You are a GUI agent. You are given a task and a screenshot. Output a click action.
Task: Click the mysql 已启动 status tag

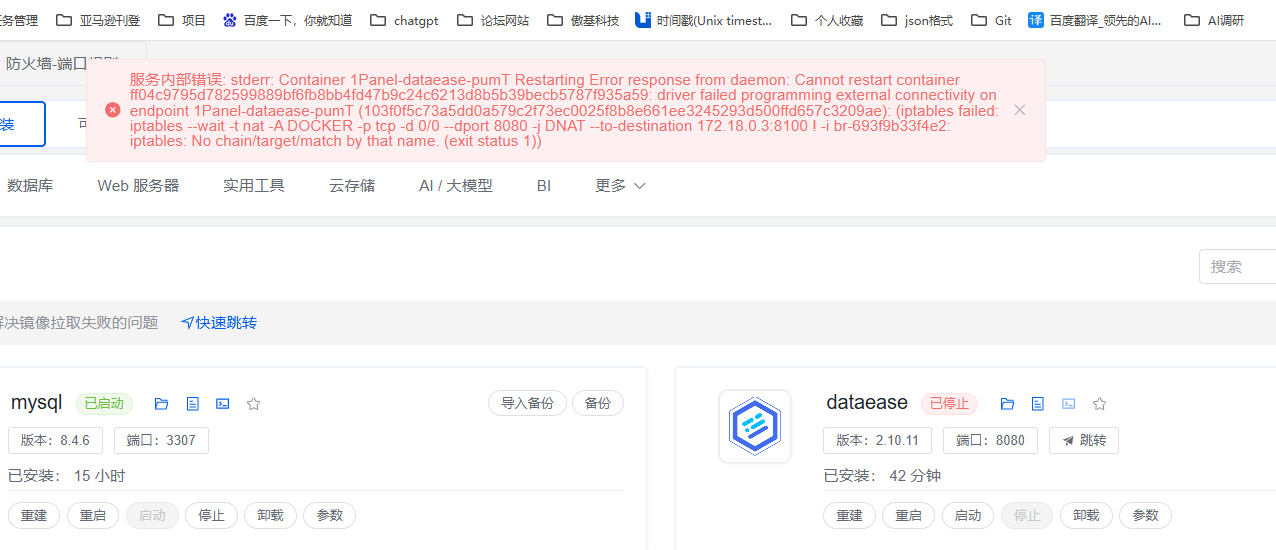104,404
